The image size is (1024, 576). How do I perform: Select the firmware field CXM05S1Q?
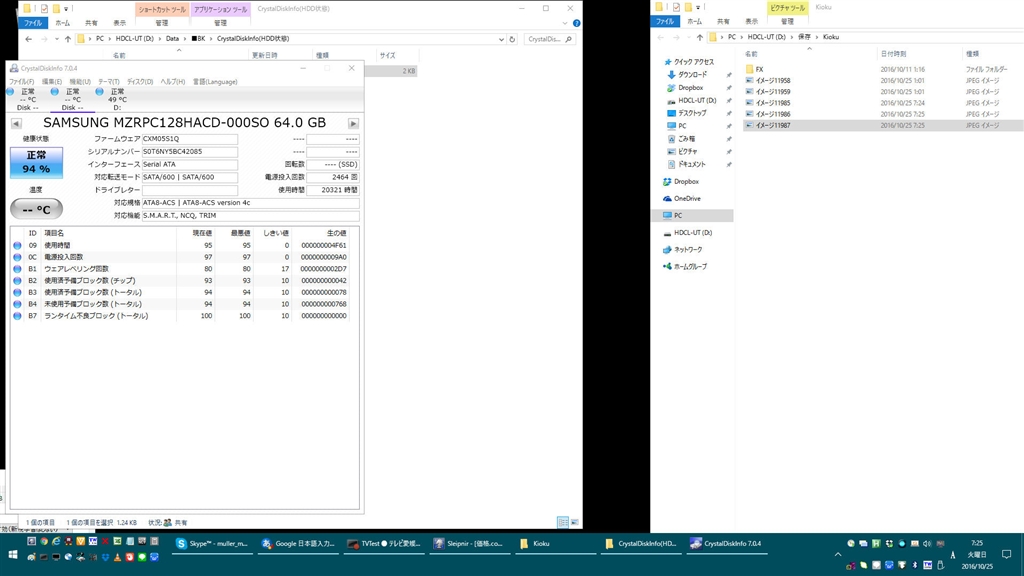click(190, 139)
